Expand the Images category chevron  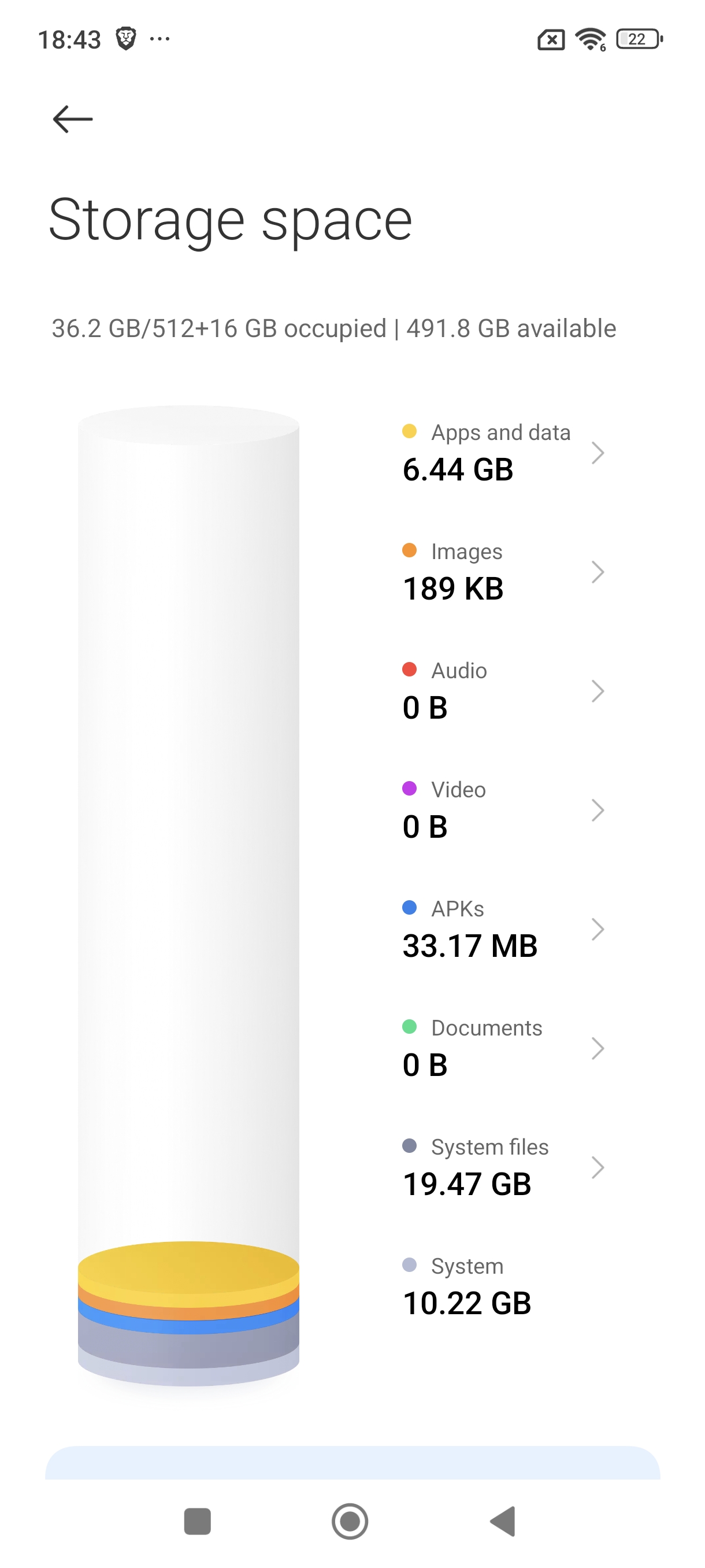(x=598, y=572)
